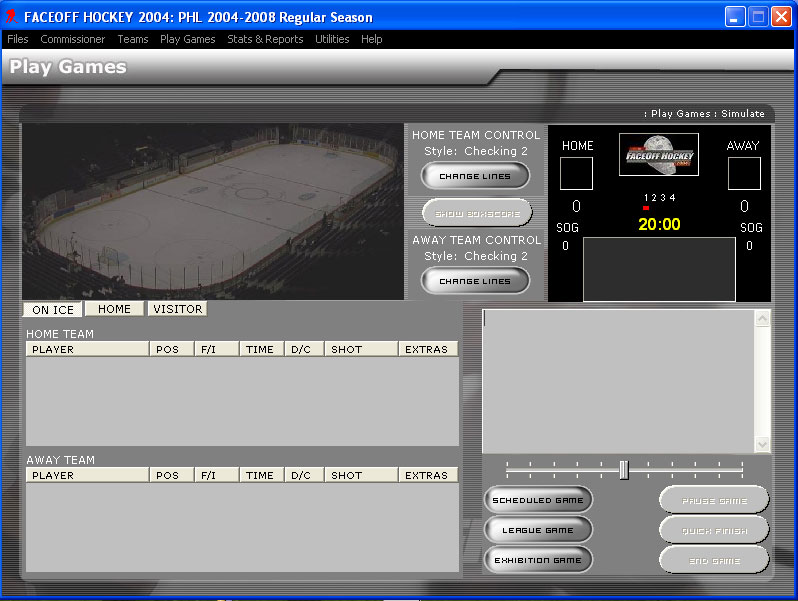Click the simulation speed slider handle
Screen dimensions: 798x601
[624, 470]
